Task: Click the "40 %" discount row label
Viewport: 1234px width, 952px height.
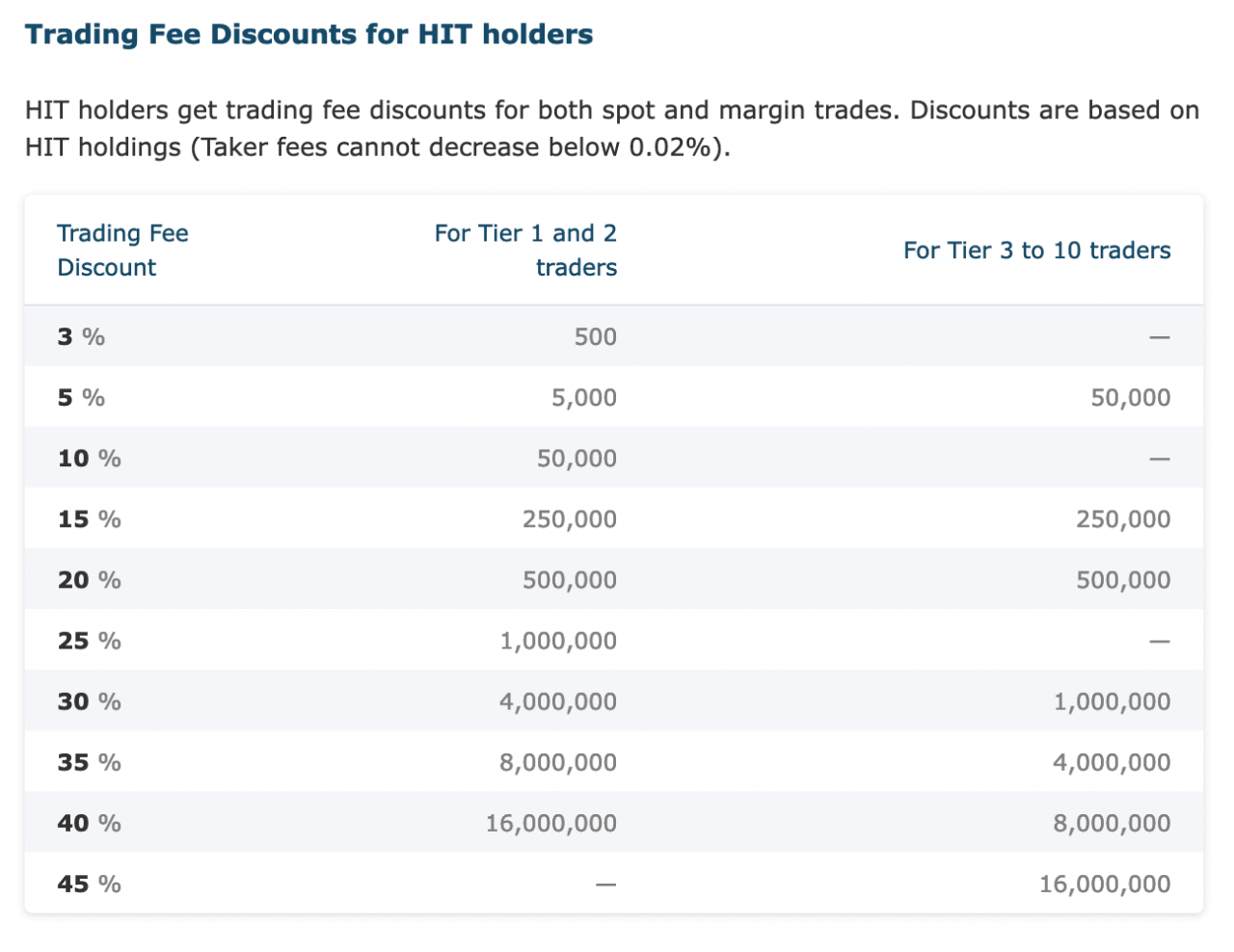Action: (x=89, y=822)
